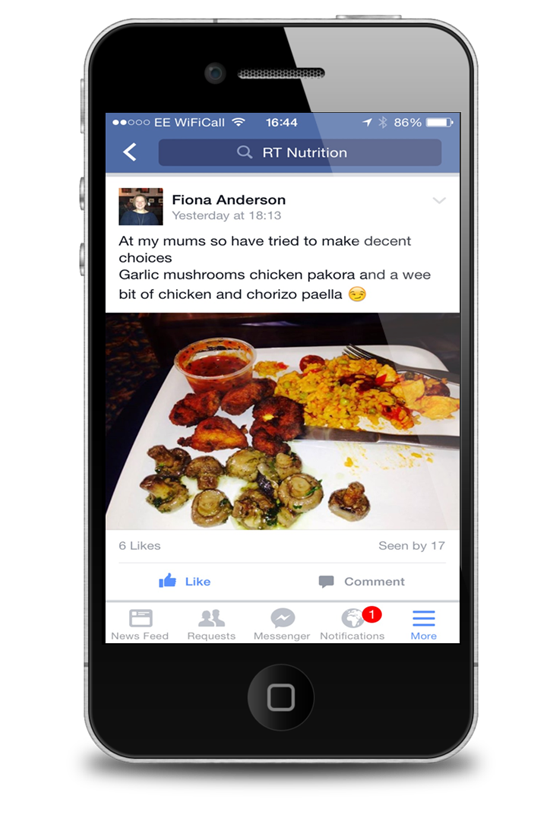The width and height of the screenshot is (550, 825).
Task: Click the RT Nutrition search field
Action: [300, 153]
